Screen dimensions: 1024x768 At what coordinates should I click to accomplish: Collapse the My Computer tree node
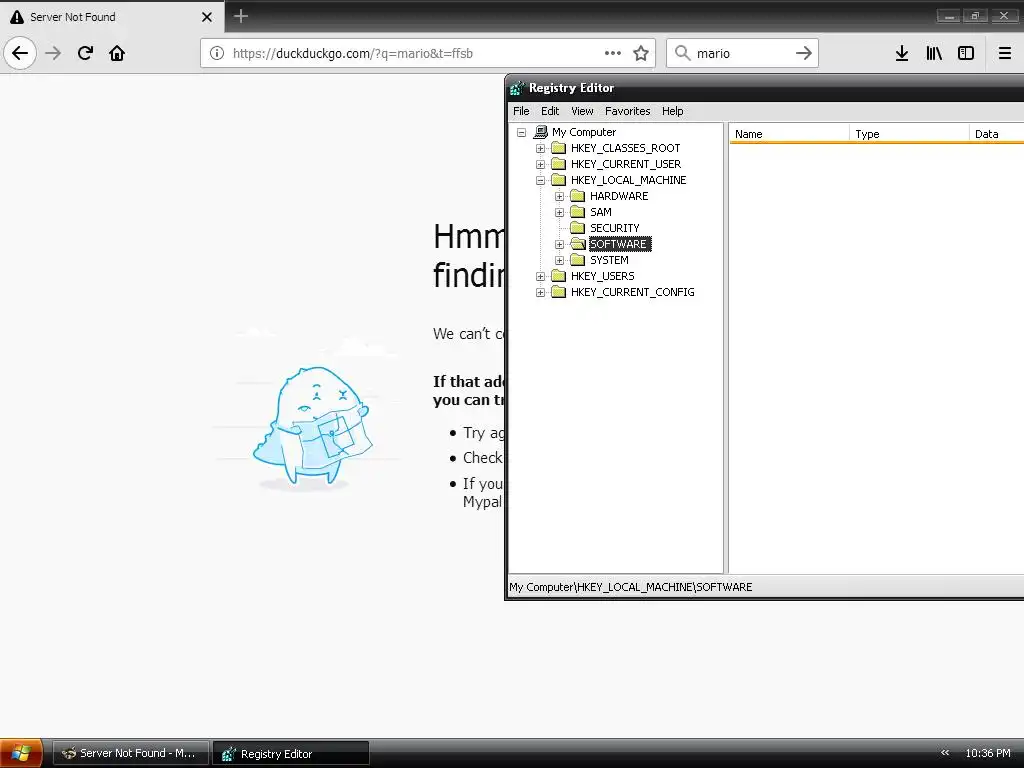click(521, 133)
